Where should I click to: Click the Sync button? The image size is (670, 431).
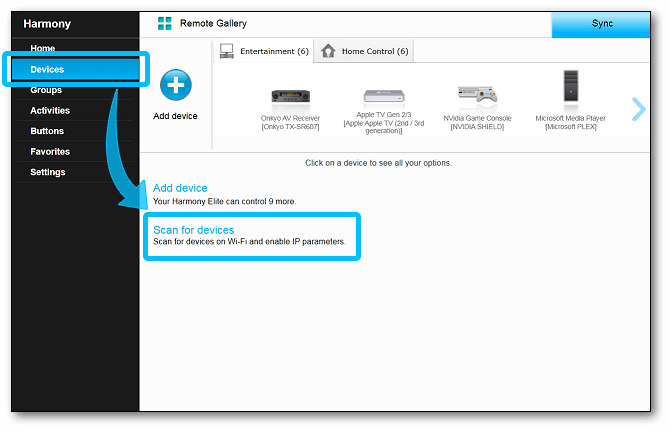coord(601,24)
